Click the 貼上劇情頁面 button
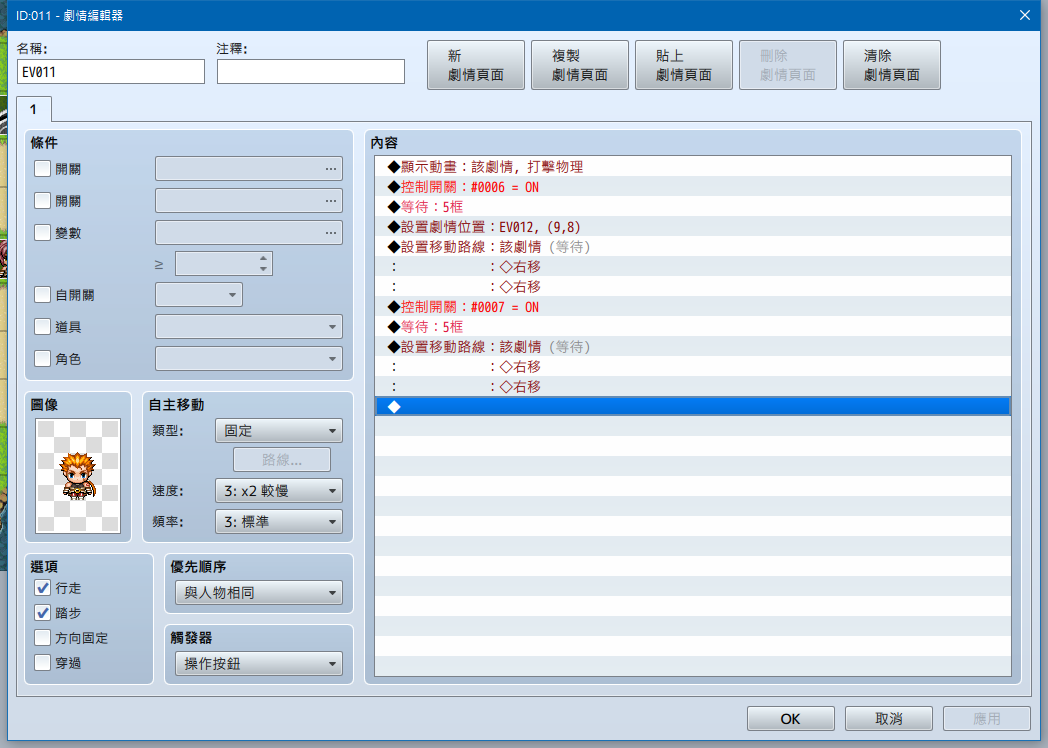The height and width of the screenshot is (748, 1048). (684, 65)
